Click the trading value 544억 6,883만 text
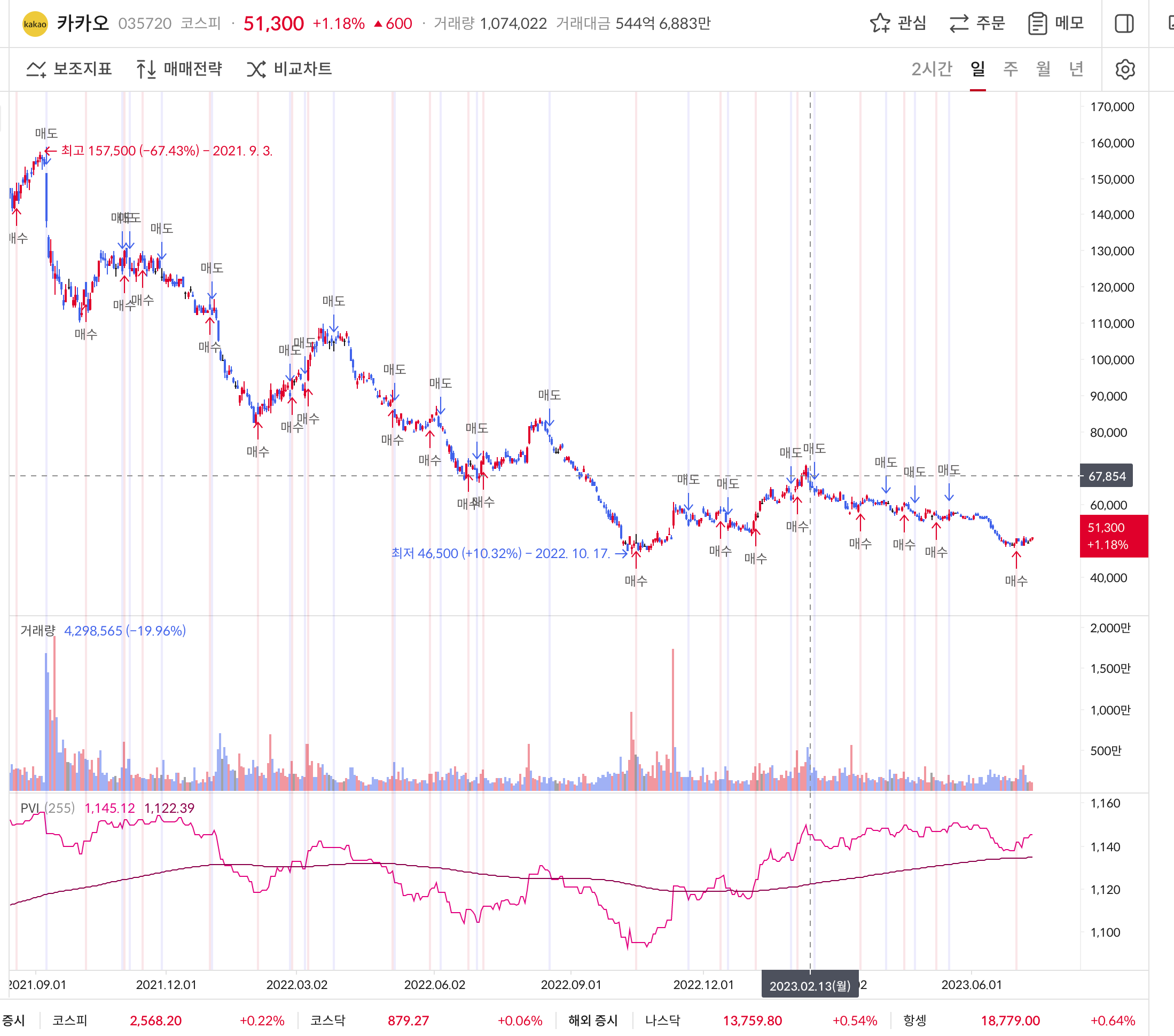The width and height of the screenshot is (1174, 1036). [663, 23]
